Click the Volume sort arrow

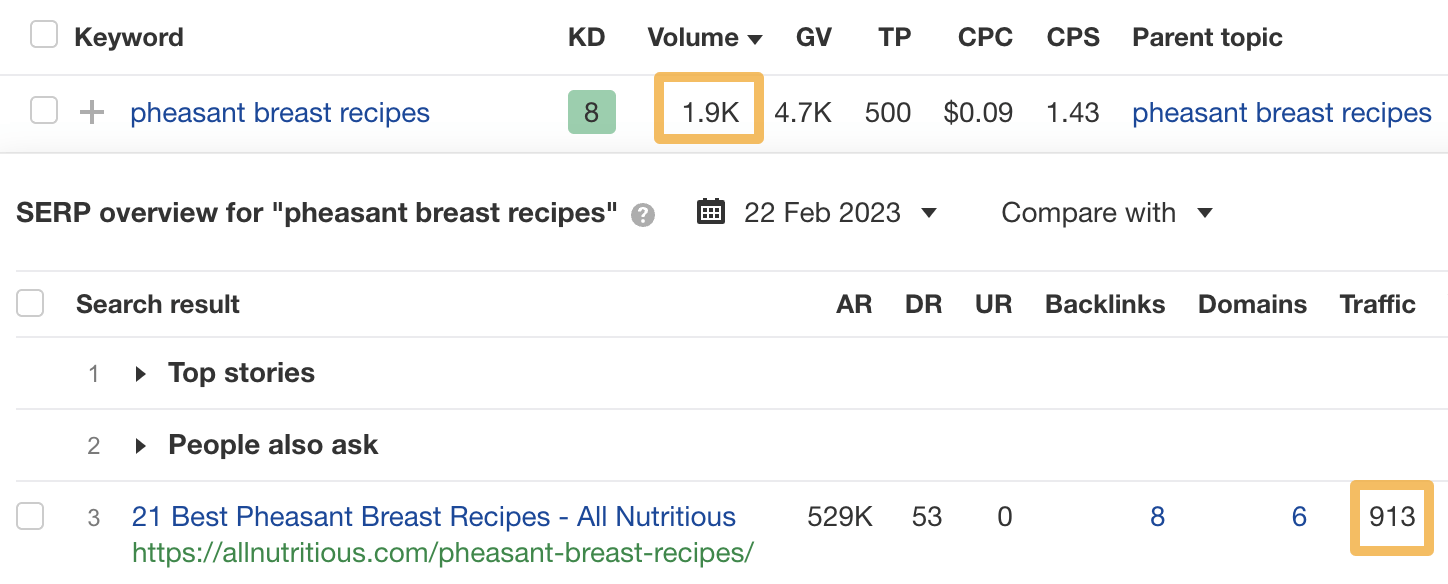click(x=753, y=38)
